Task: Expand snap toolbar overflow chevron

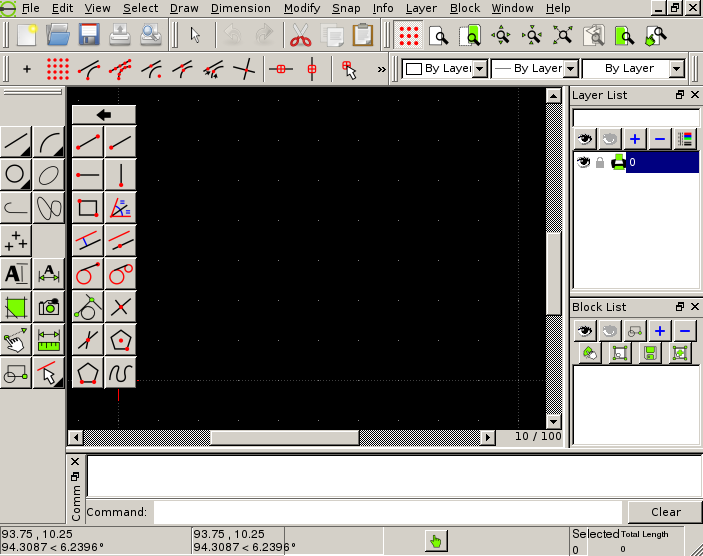Action: 382,69
